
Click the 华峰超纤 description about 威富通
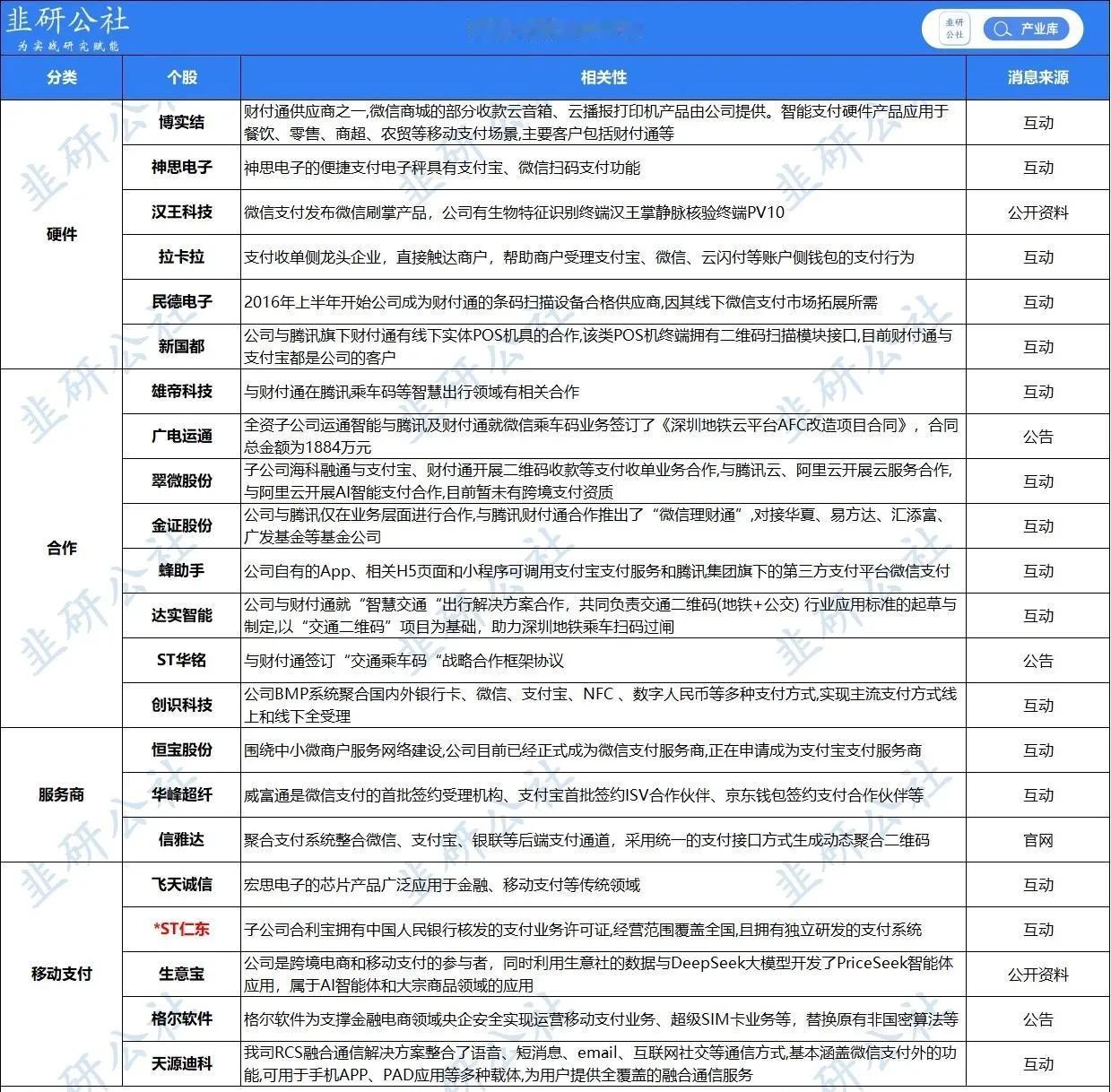point(584,795)
